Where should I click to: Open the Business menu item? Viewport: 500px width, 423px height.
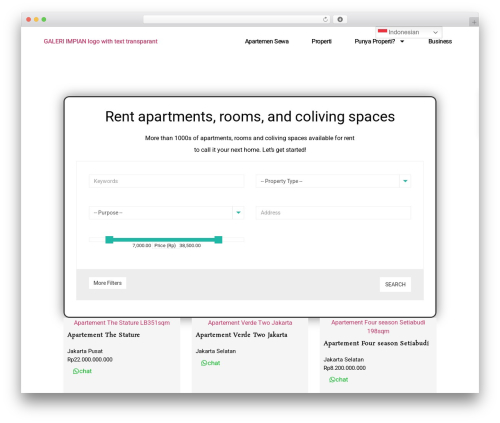point(440,41)
